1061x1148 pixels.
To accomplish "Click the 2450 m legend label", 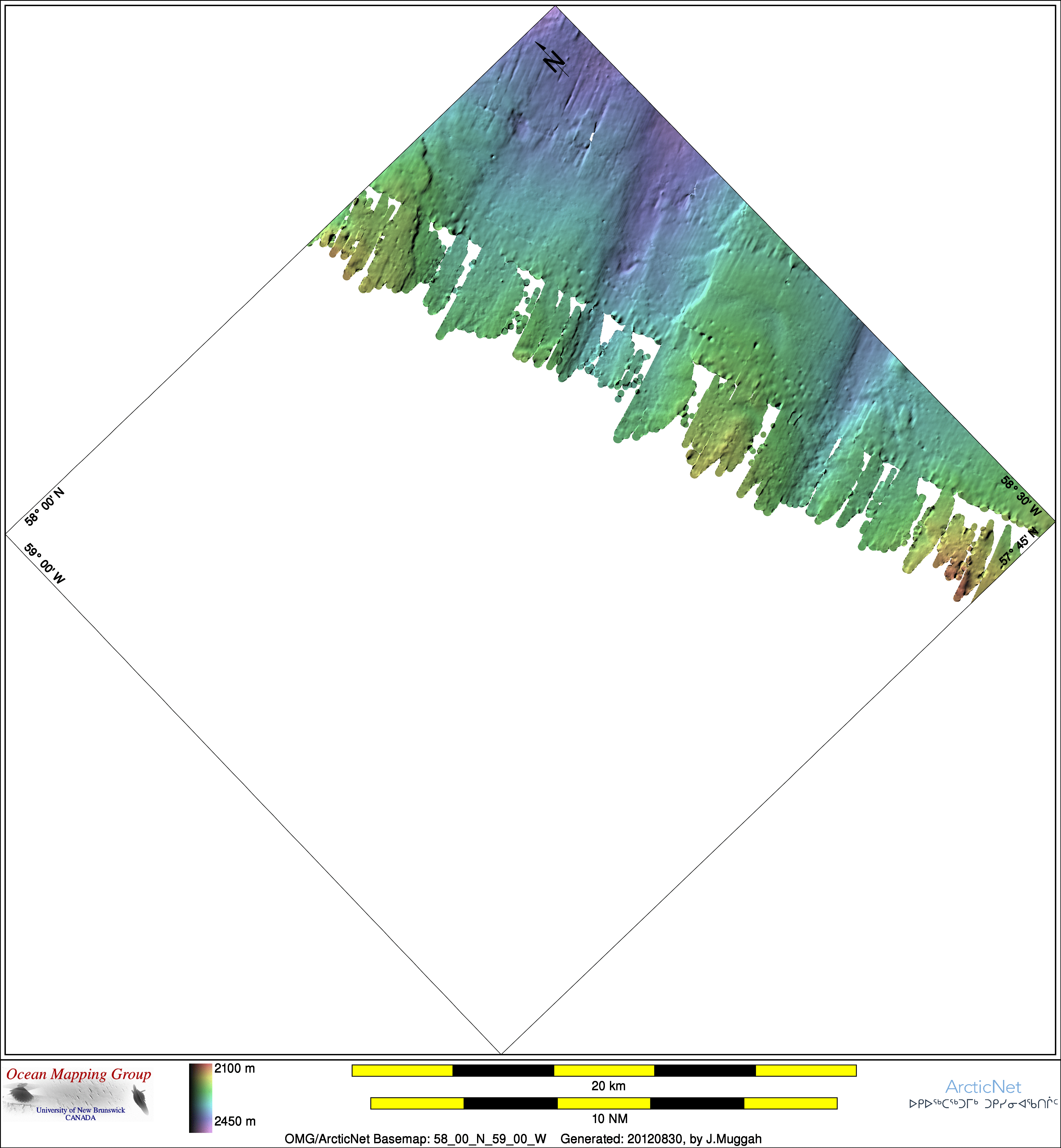I will [235, 1121].
